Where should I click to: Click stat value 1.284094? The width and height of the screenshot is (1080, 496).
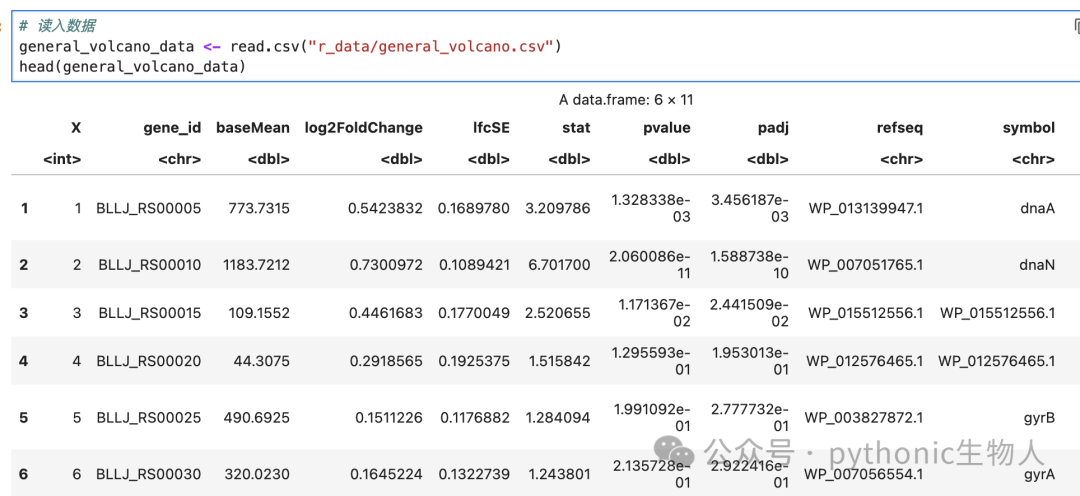[x=559, y=417]
